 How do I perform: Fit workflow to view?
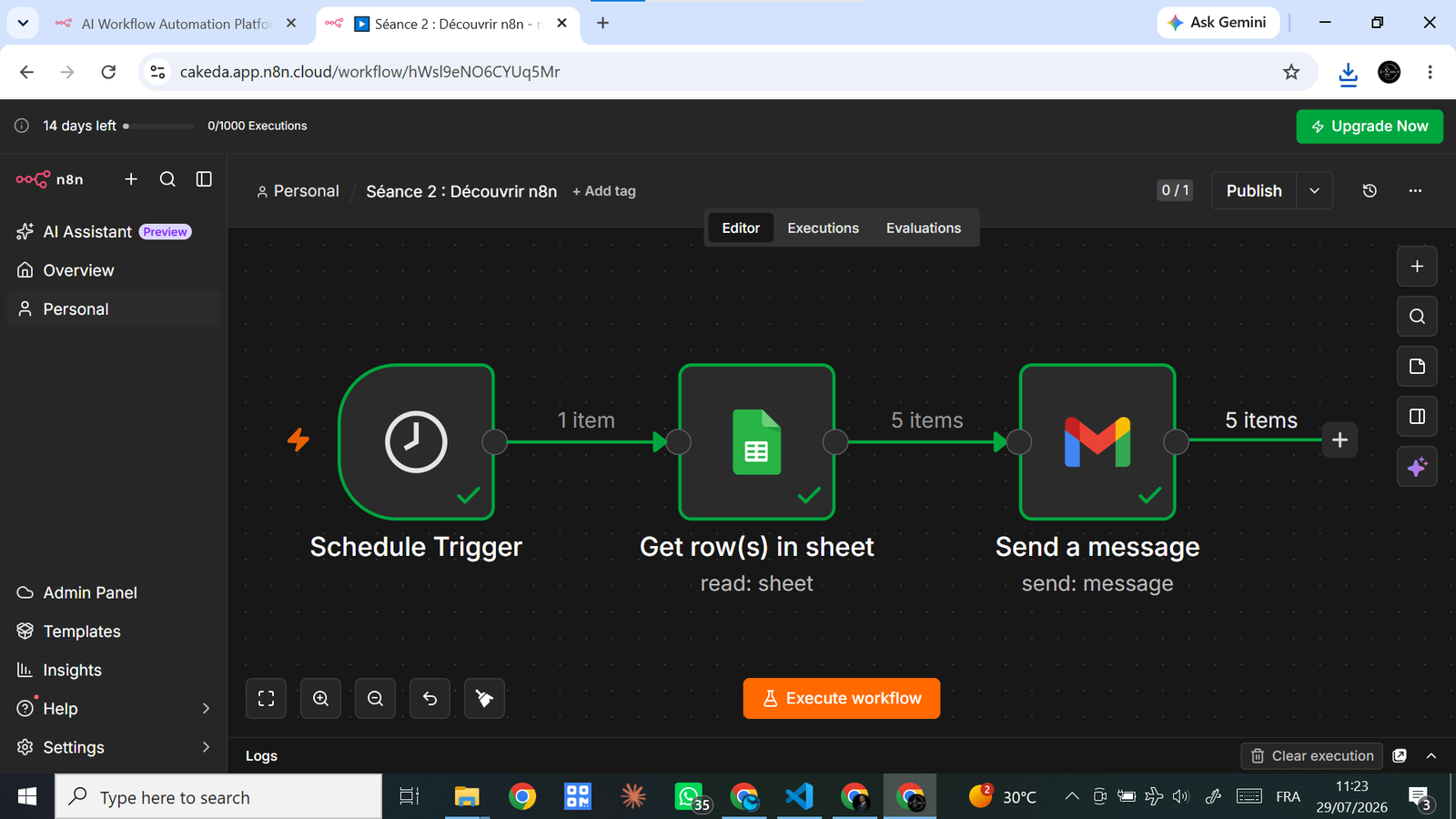pos(266,699)
